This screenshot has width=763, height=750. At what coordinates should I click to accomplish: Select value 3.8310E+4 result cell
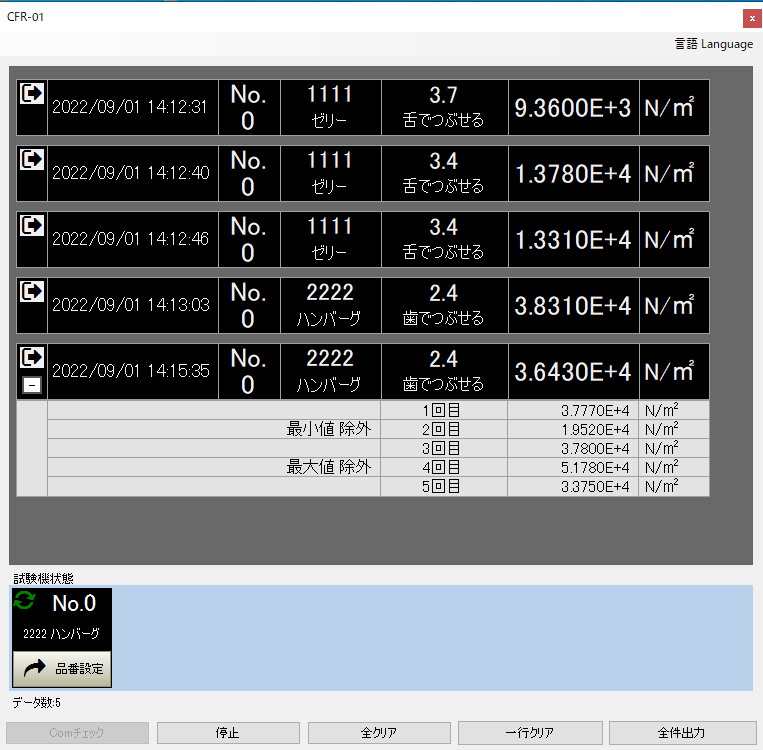573,306
